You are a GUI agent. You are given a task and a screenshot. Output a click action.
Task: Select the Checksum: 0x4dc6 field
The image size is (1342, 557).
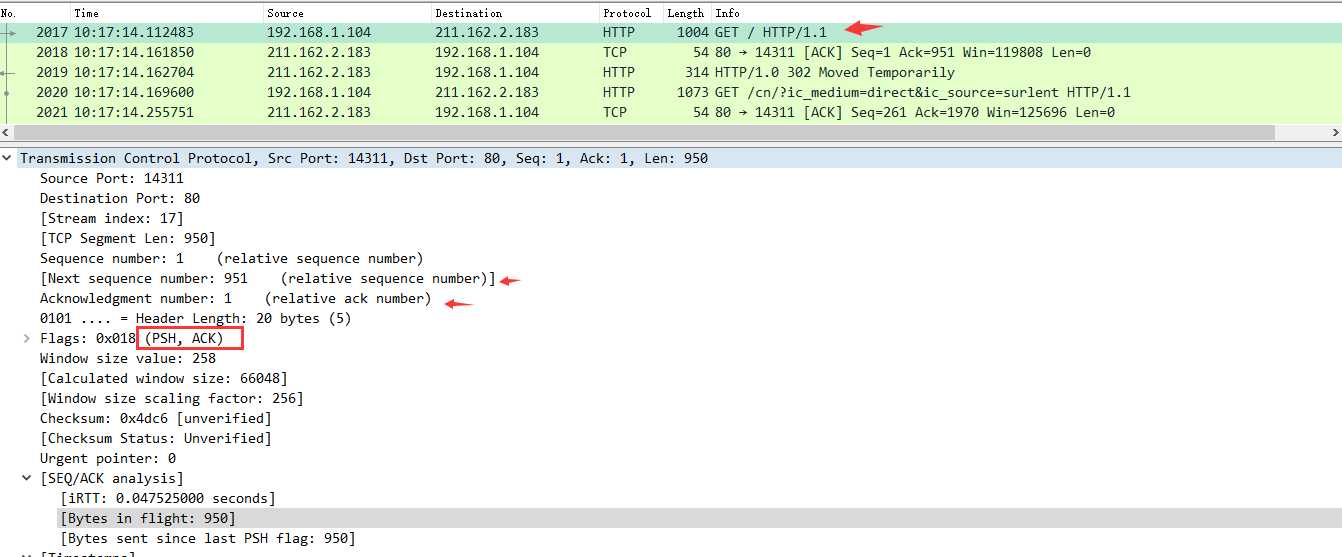(156, 418)
